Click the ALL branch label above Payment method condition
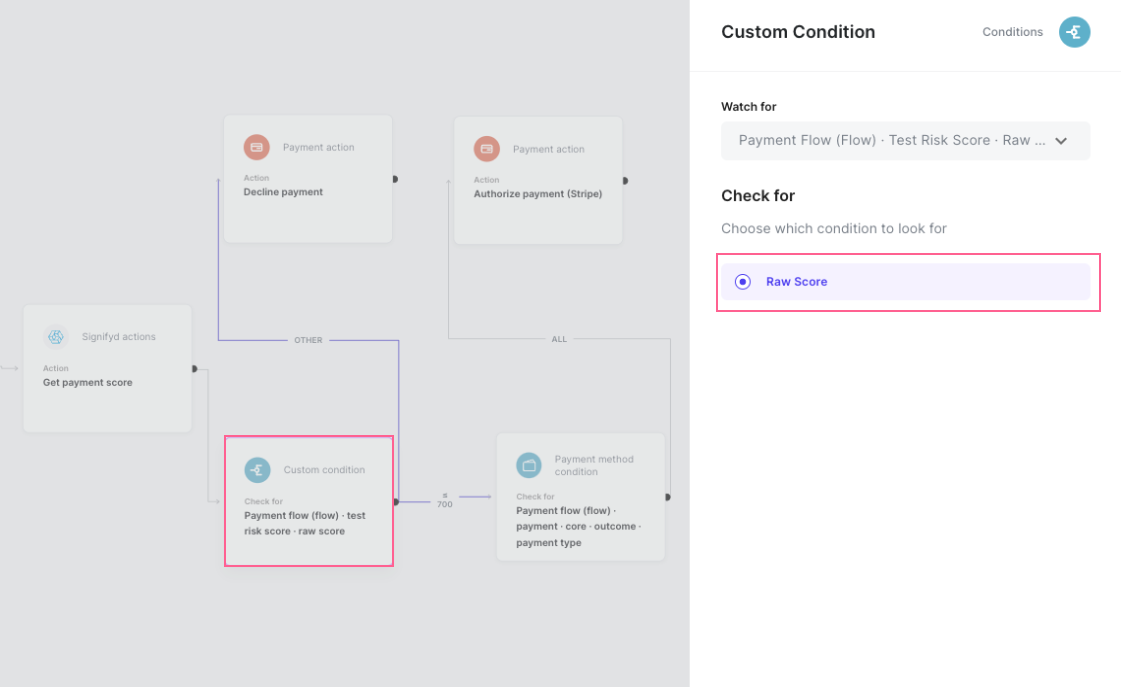This screenshot has height=687, width=1121. pyautogui.click(x=559, y=339)
